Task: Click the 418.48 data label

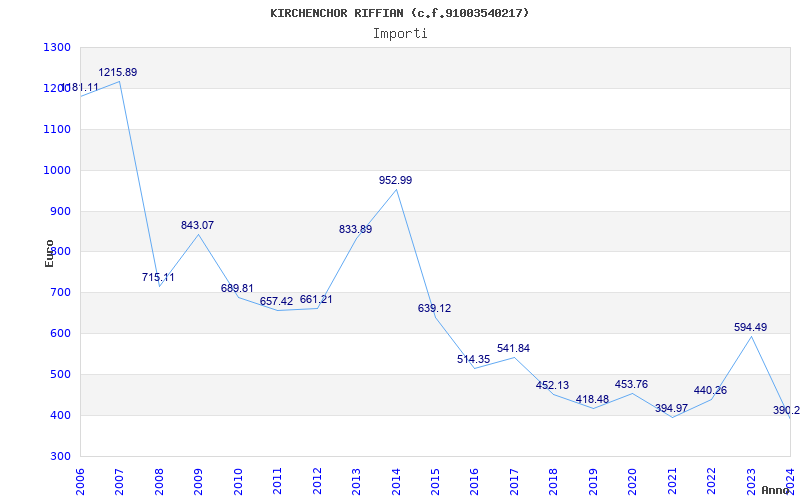Action: click(592, 399)
